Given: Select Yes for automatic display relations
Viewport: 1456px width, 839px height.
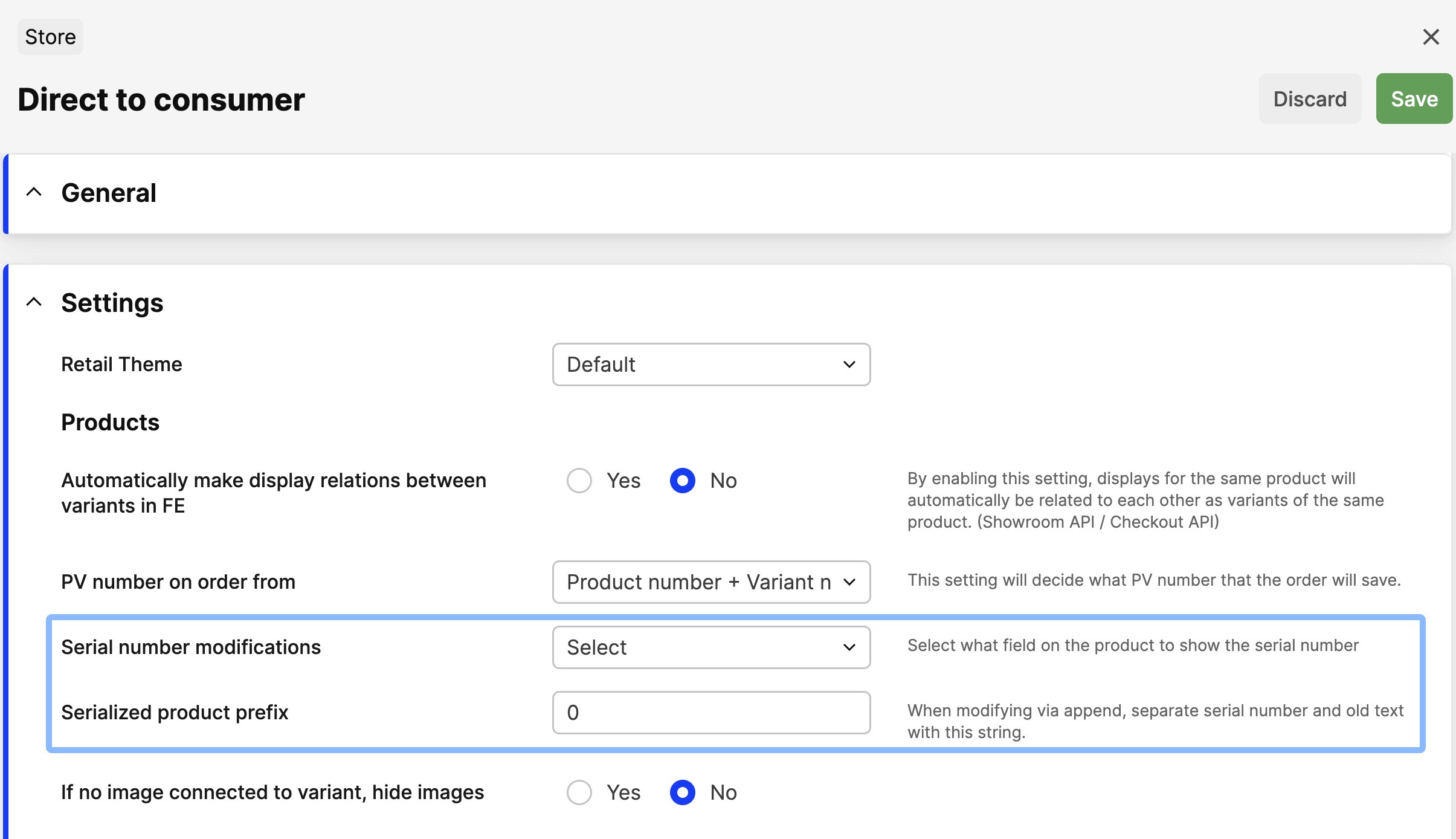Looking at the screenshot, I should [579, 481].
